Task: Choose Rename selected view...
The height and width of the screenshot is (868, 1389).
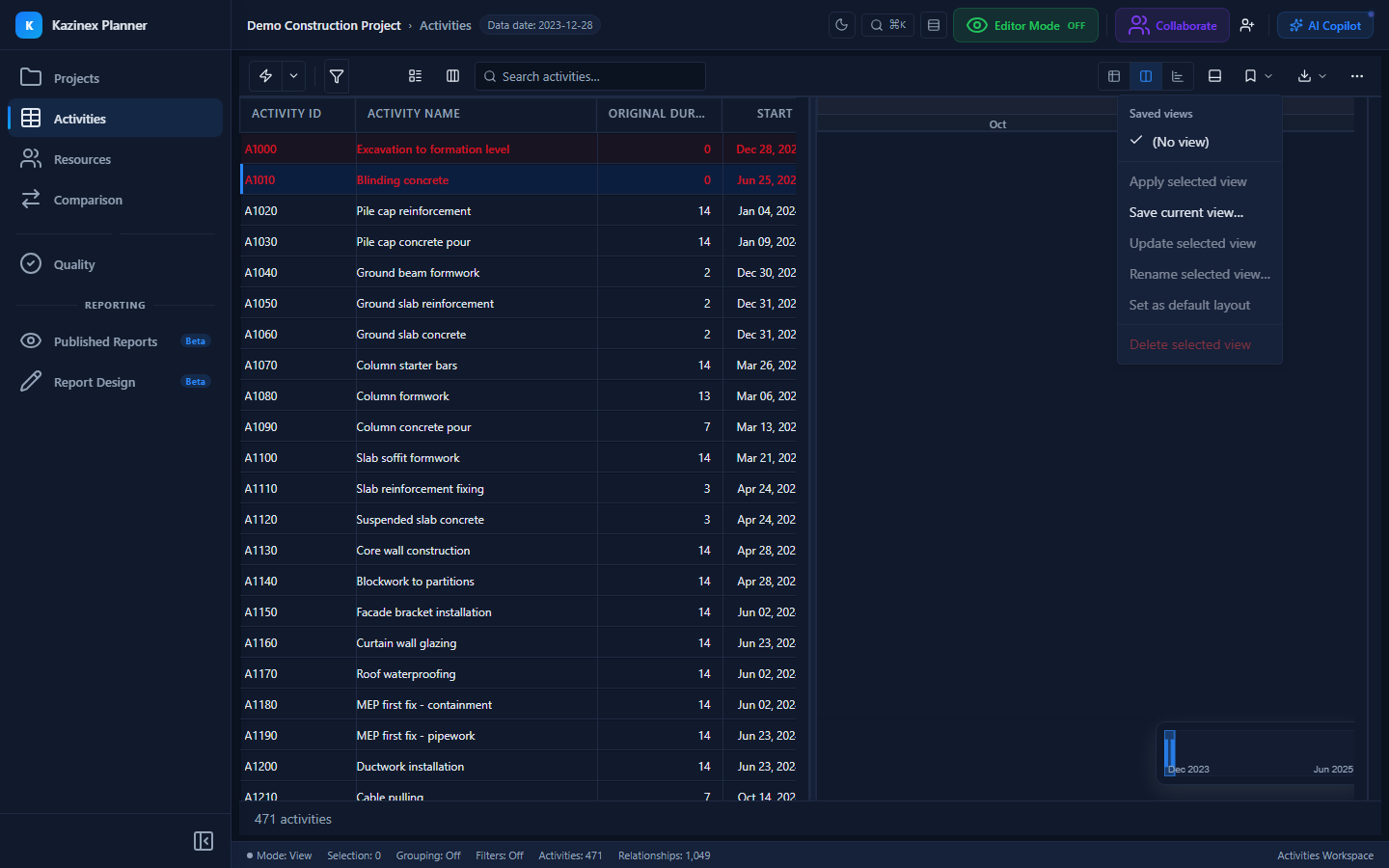Action: click(1200, 274)
